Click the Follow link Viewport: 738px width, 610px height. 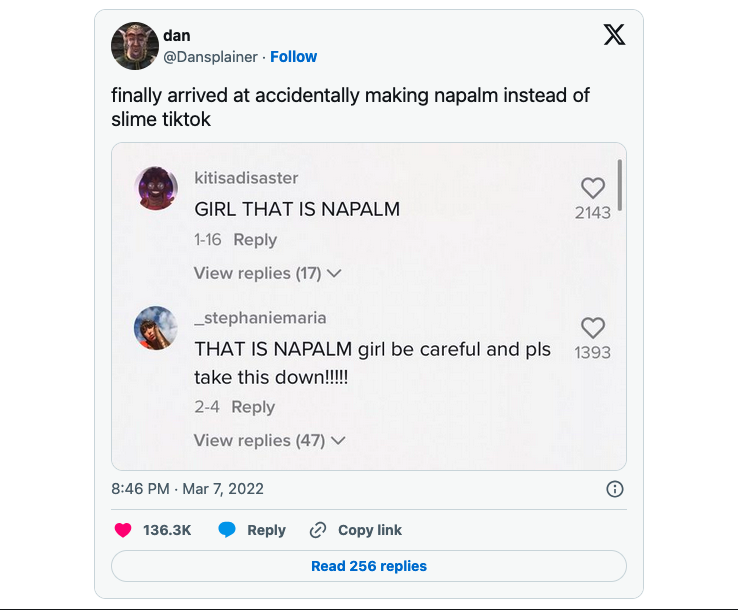(x=293, y=57)
